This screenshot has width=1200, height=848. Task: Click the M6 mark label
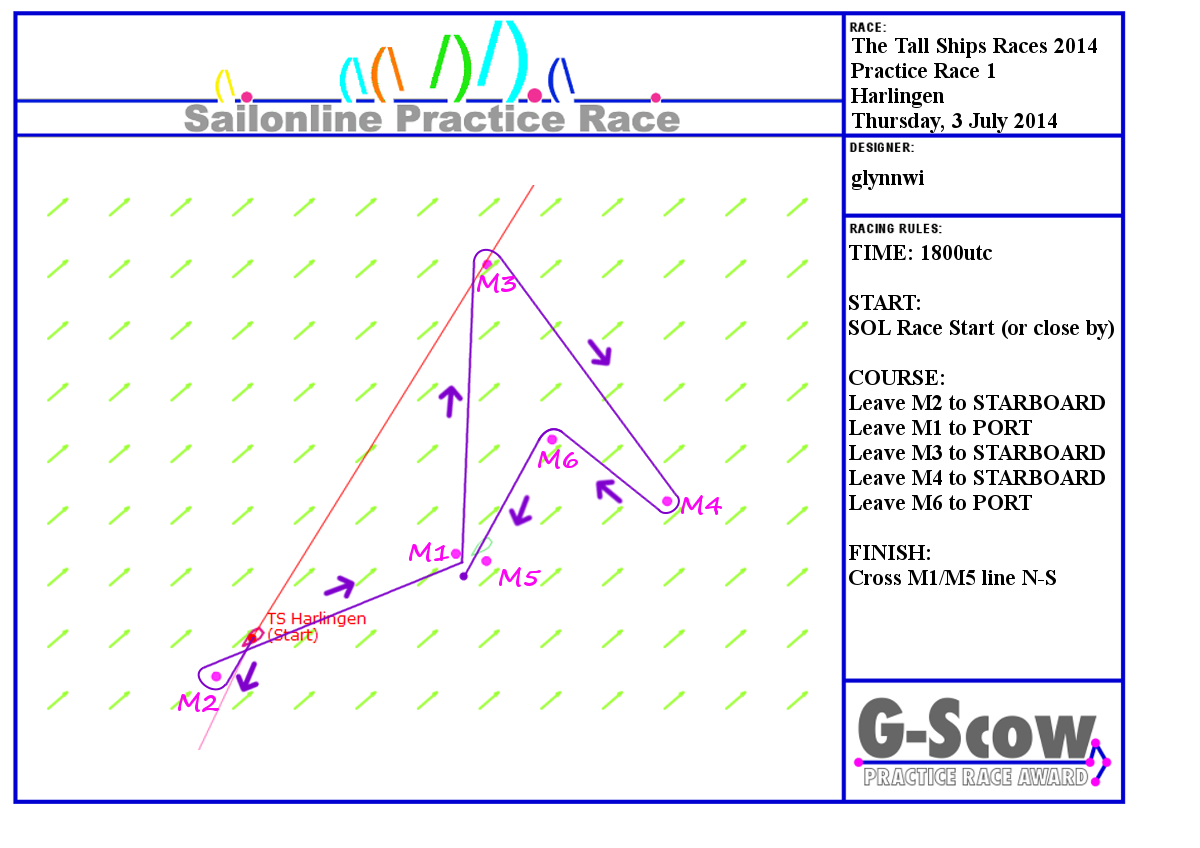point(557,460)
